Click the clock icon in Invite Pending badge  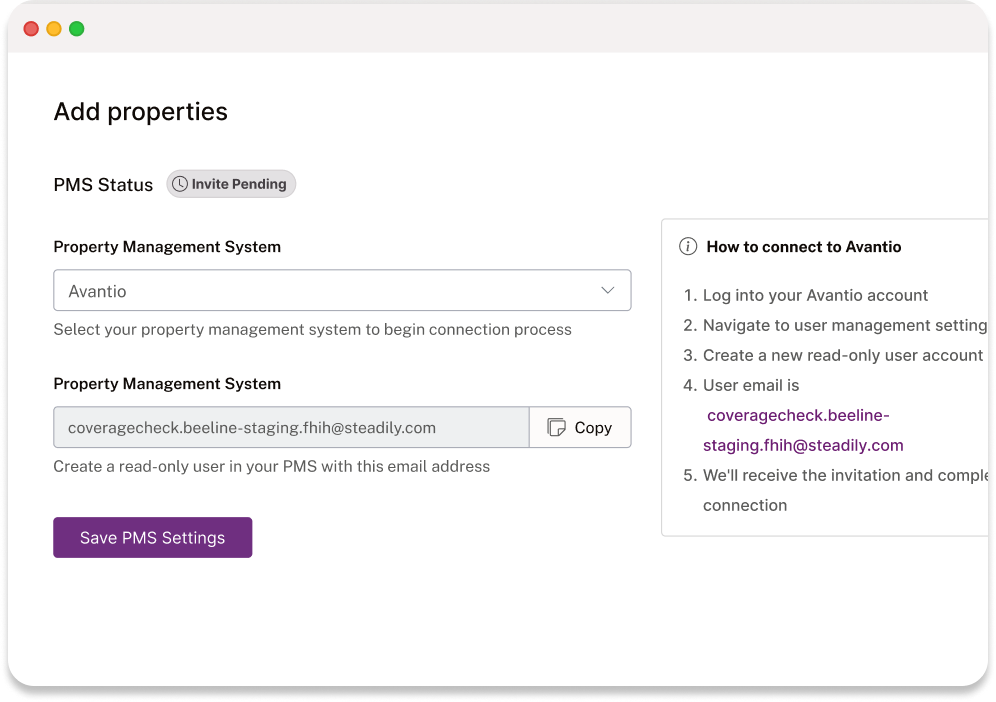(180, 184)
